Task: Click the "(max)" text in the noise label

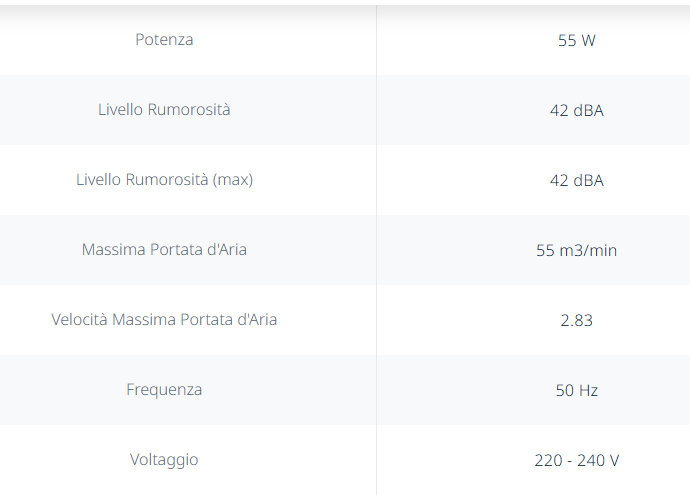Action: pyautogui.click(x=233, y=180)
